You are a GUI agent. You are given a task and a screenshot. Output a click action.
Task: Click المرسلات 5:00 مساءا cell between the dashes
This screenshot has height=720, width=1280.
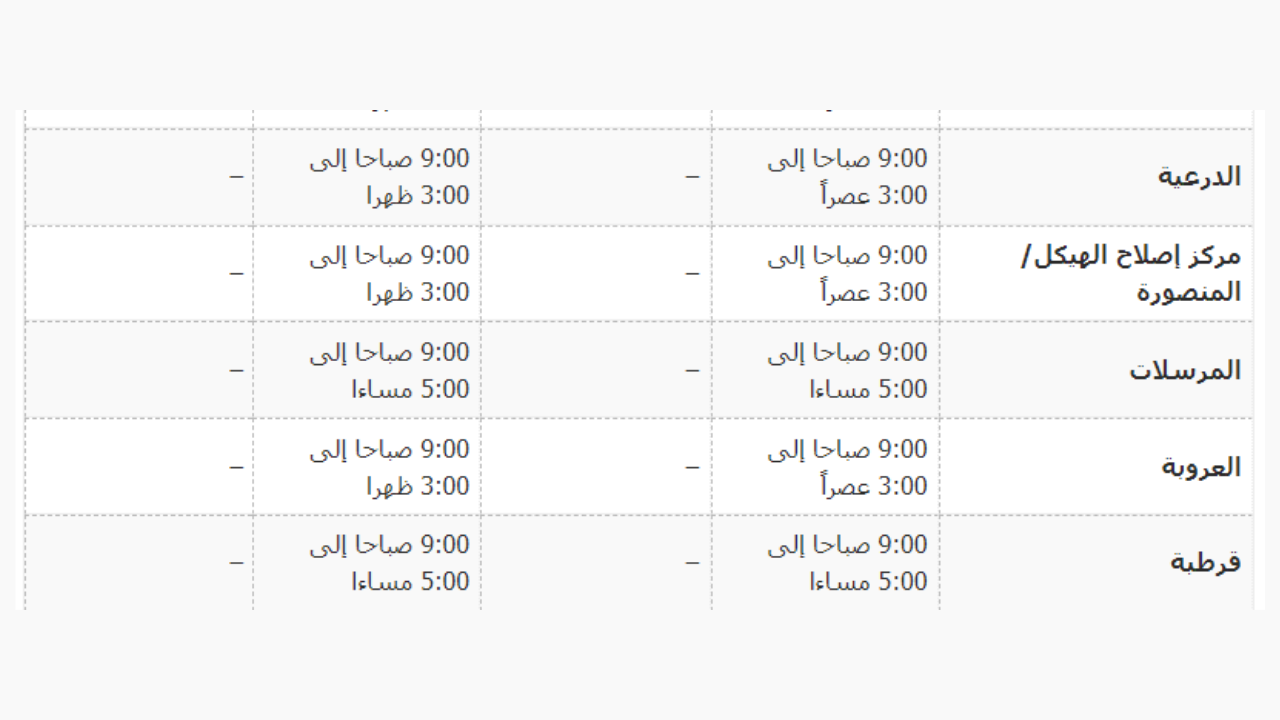pos(389,371)
